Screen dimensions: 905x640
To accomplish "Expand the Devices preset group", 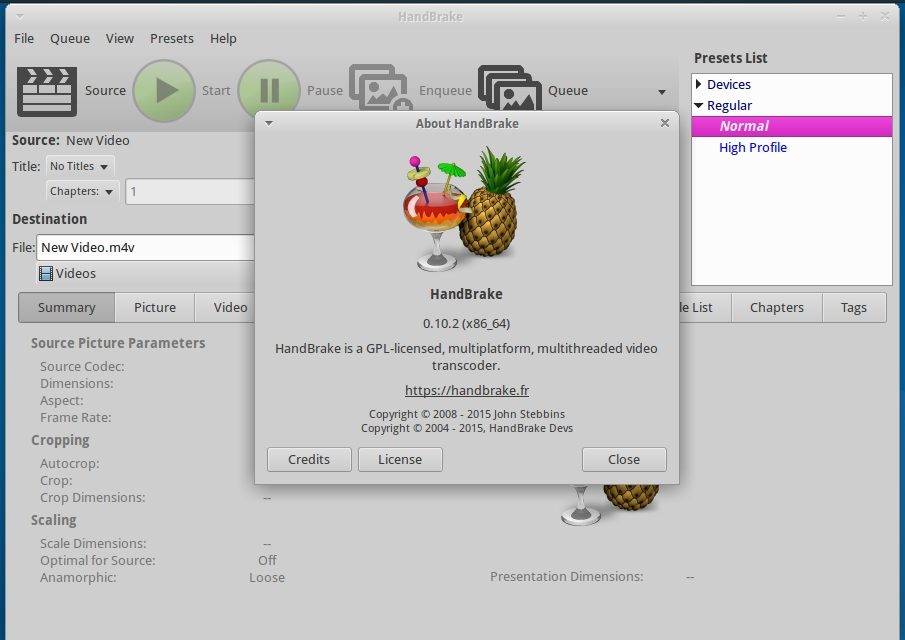I will coord(698,84).
